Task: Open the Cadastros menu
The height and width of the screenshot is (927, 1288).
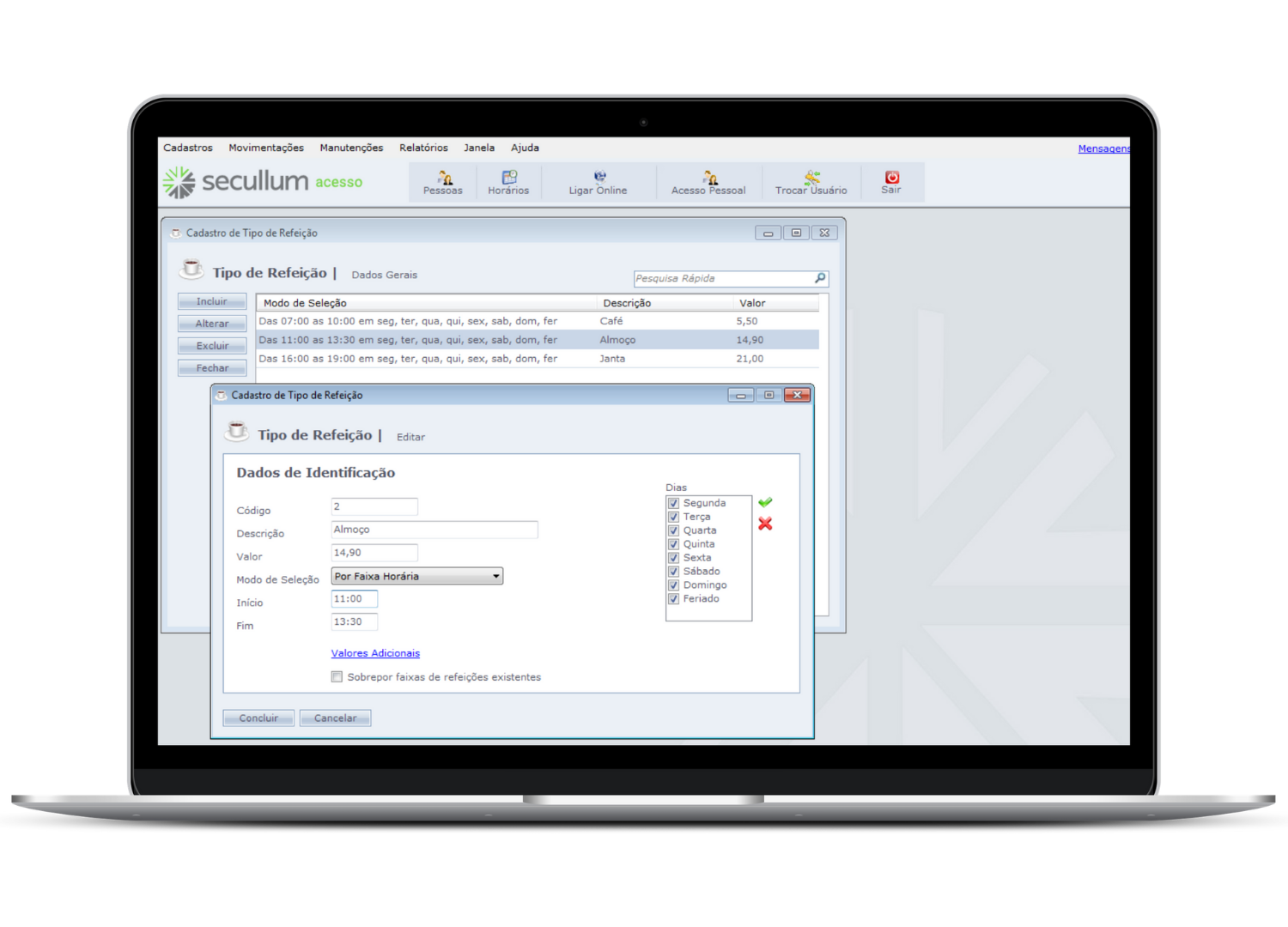Action: [188, 148]
